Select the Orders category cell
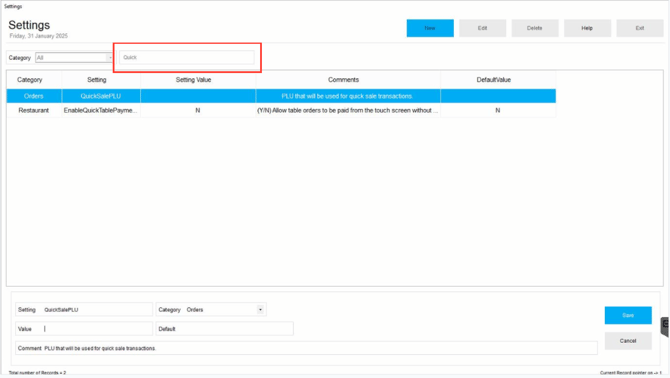Screen dimensions: 670x378 [34, 96]
